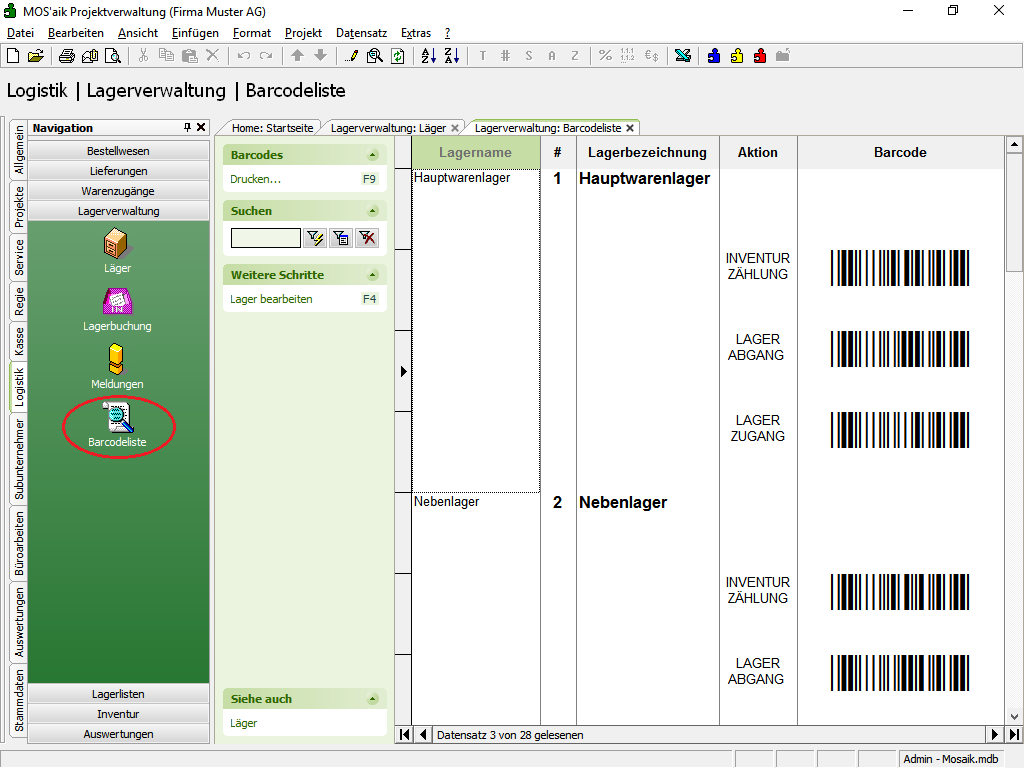This screenshot has width=1024, height=768.
Task: Click the Delete X toolbar icon
Action: tap(212, 56)
